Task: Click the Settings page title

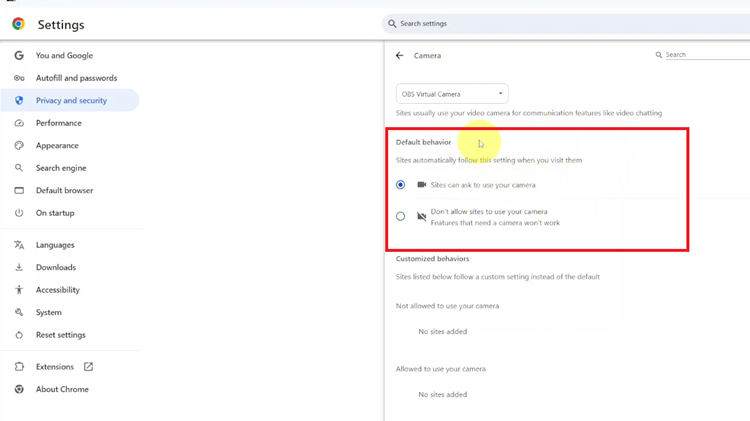Action: coord(61,25)
